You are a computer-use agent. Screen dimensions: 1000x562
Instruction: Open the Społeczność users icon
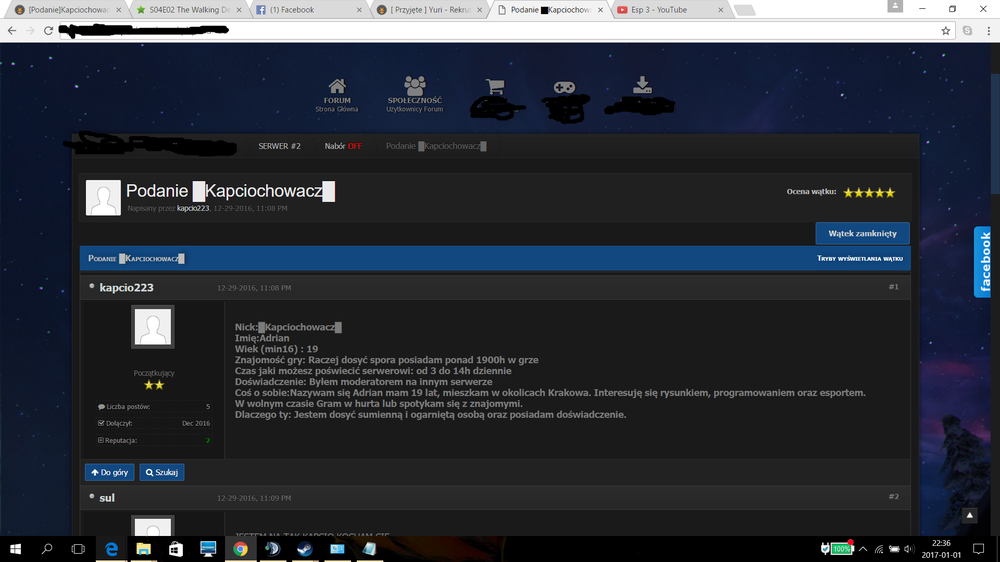(x=415, y=86)
